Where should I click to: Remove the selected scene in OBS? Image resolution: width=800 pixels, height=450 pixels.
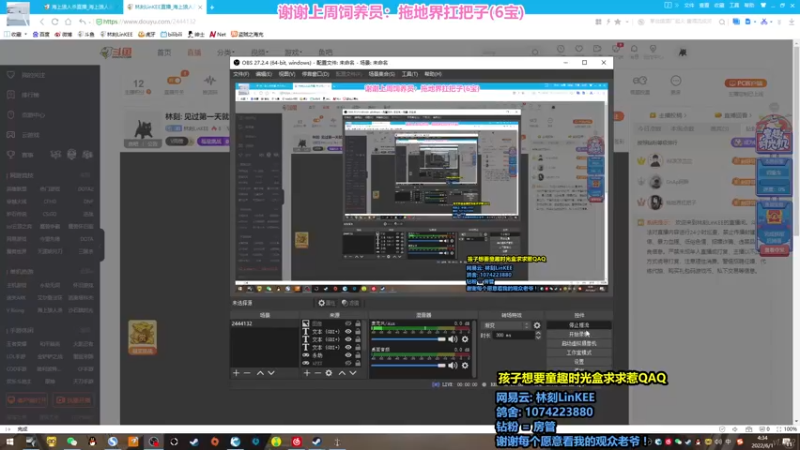point(247,373)
